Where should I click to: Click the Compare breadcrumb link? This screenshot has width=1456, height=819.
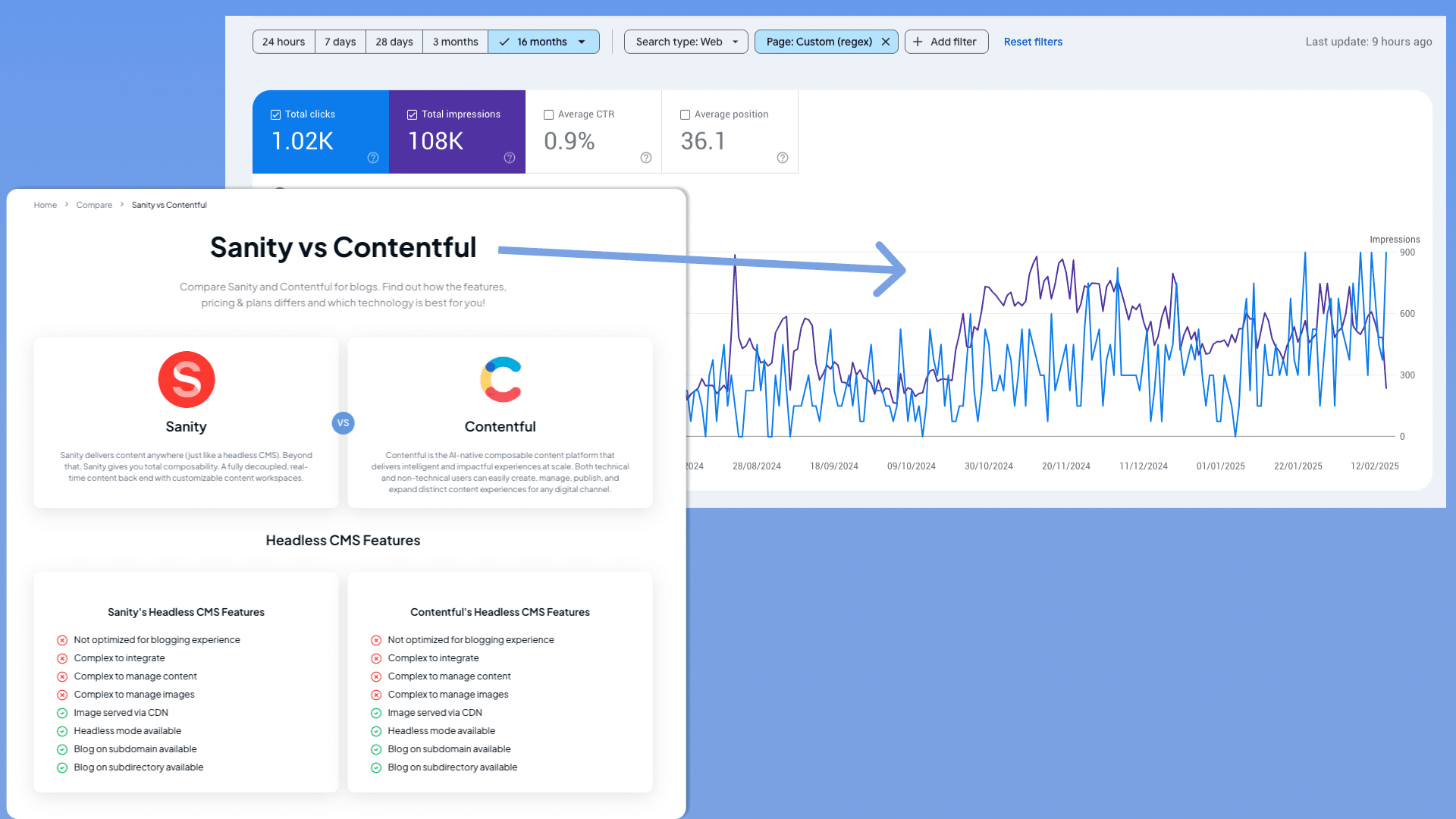click(x=94, y=204)
